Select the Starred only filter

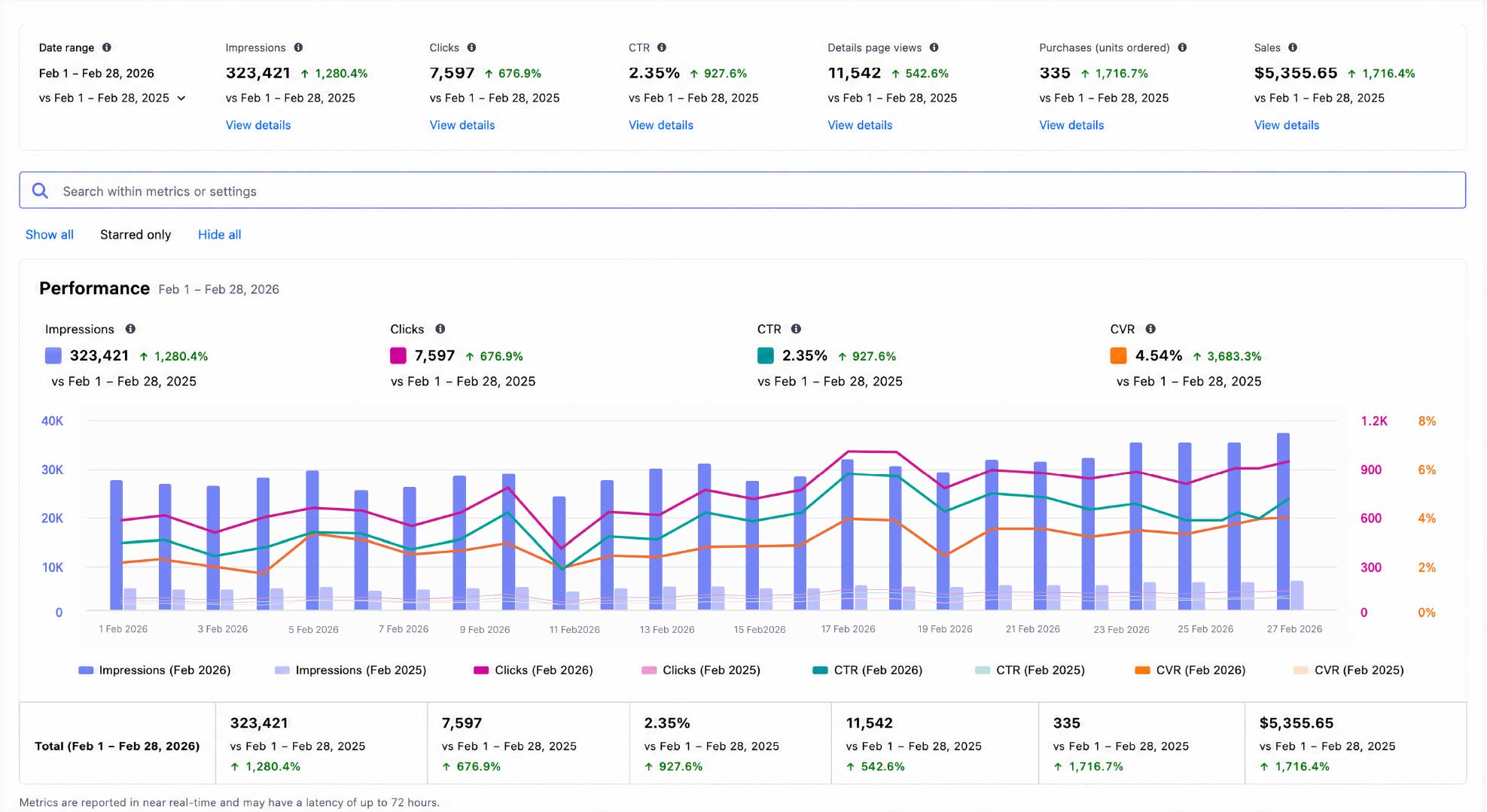[136, 235]
